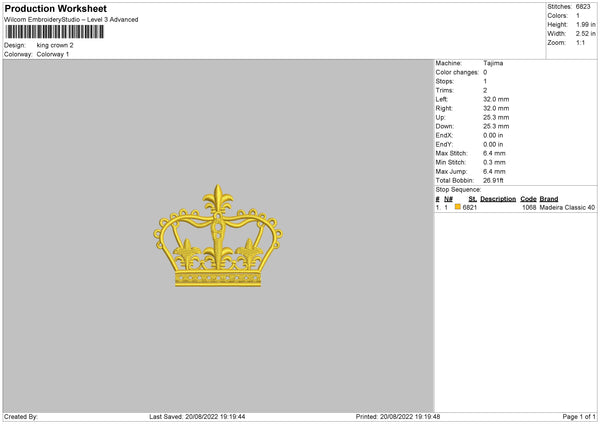
Task: Click the EndY value 0.00 in
Action: [493, 144]
